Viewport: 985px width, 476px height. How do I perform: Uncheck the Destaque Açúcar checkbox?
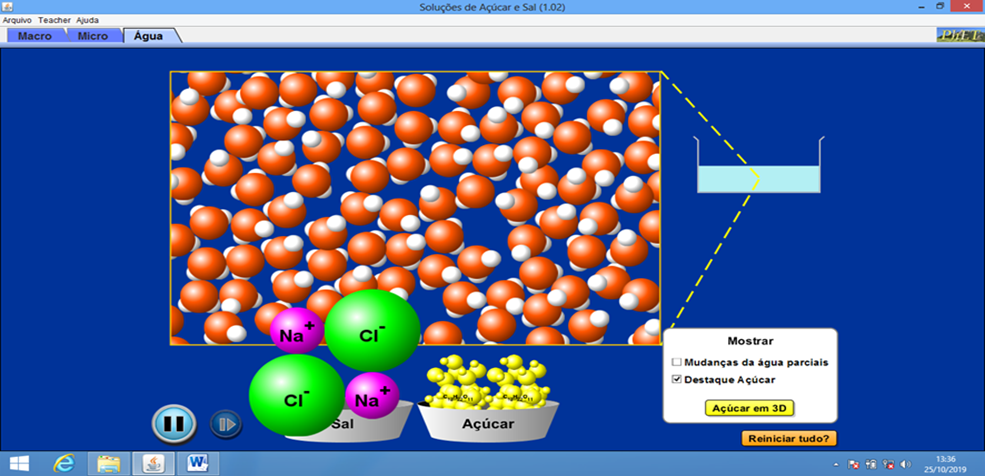(x=678, y=379)
